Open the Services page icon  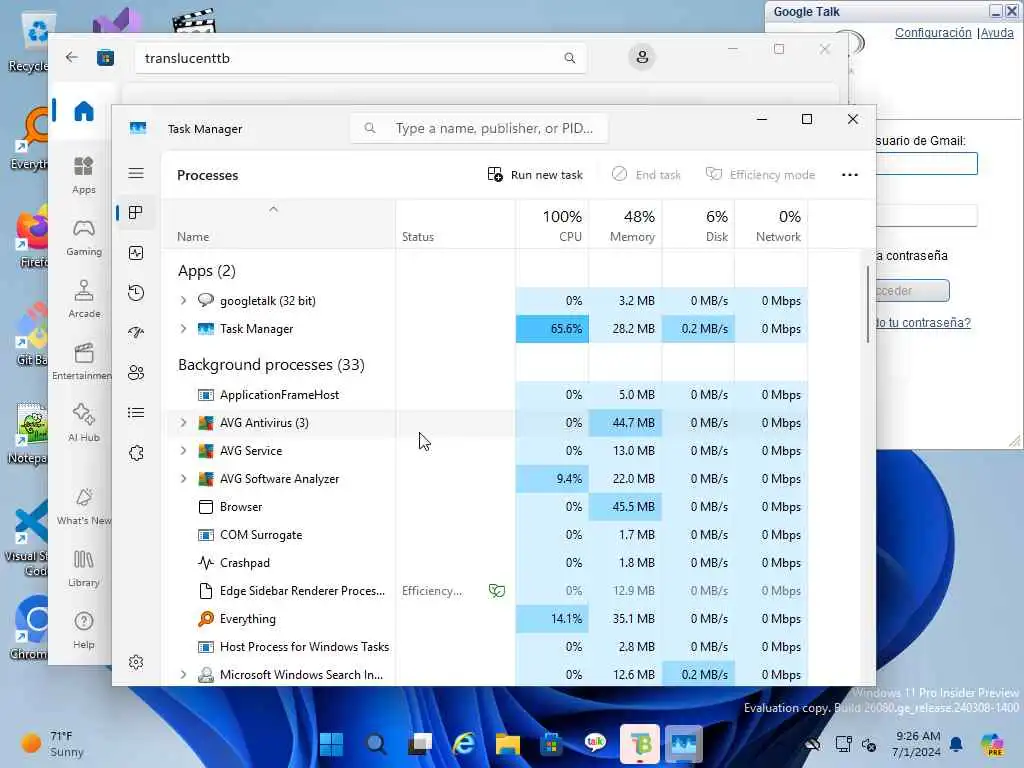[x=136, y=453]
